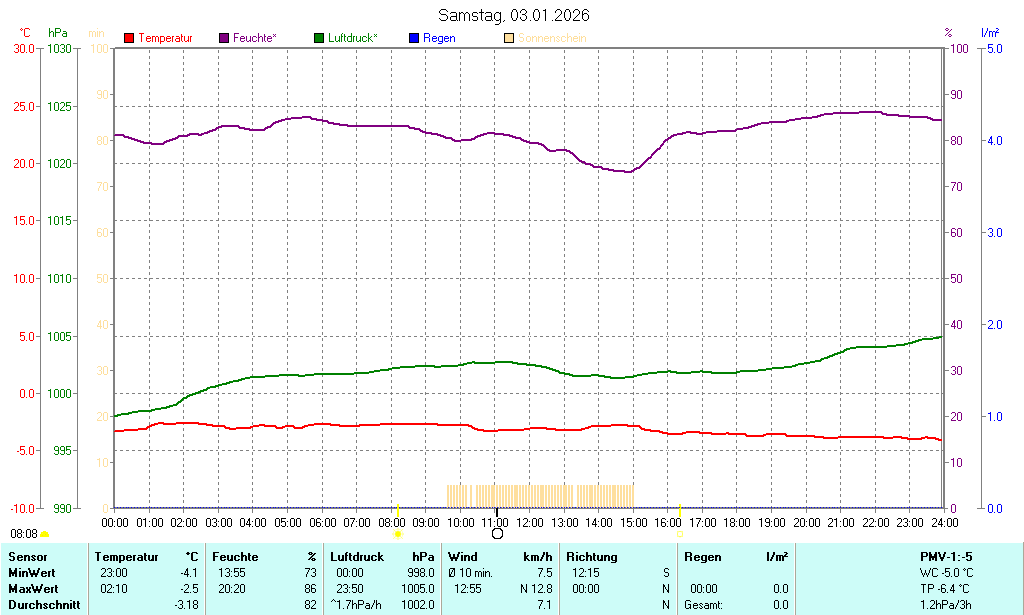Click the sunset marker near 16:00
Image resolution: width=1024 pixels, height=615 pixels.
[680, 535]
